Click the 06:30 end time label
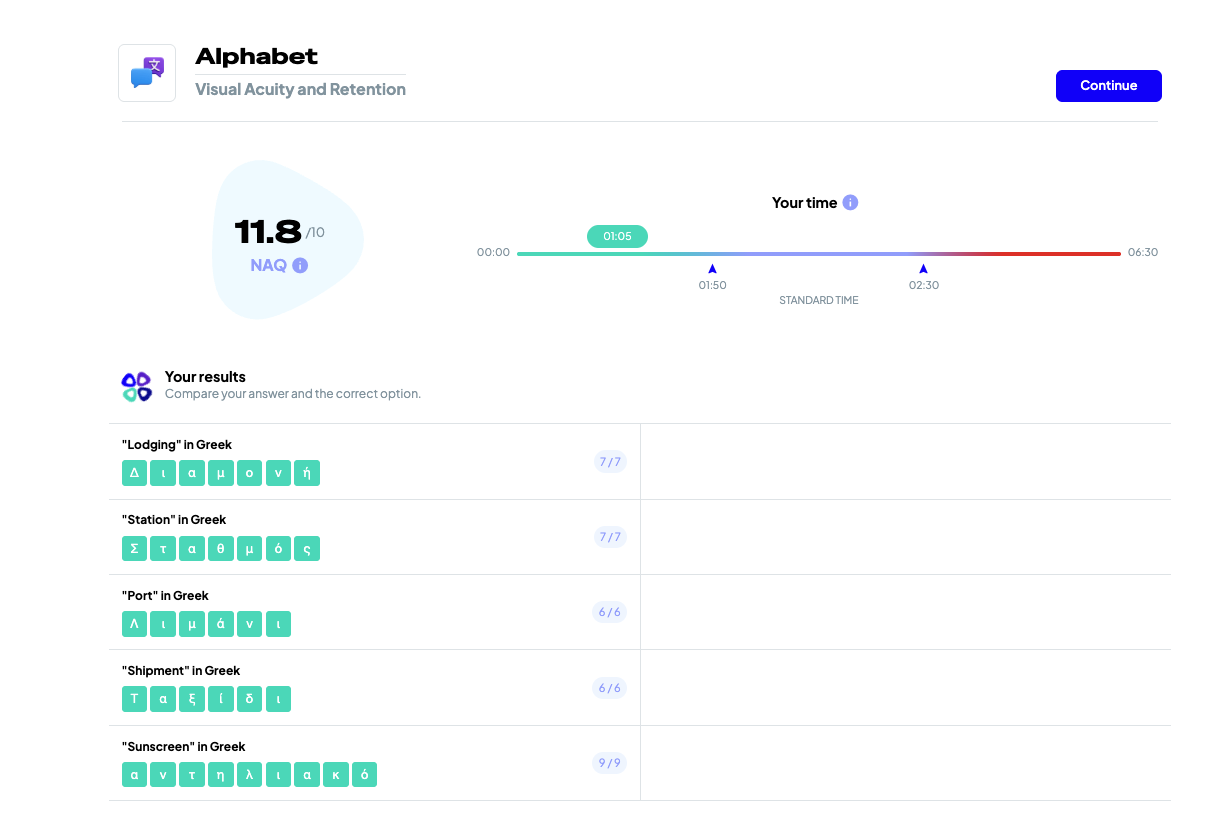The width and height of the screenshot is (1216, 834). click(x=1143, y=253)
